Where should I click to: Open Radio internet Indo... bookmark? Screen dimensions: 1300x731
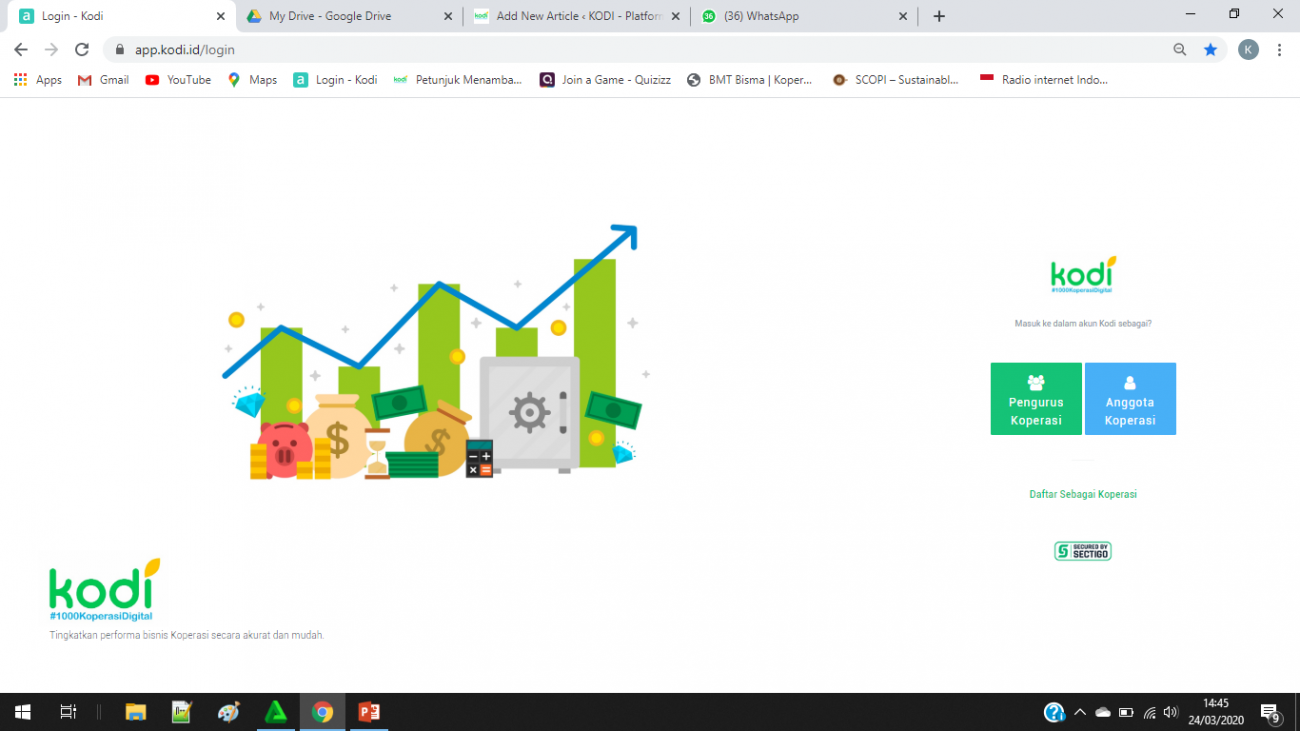[1043, 80]
